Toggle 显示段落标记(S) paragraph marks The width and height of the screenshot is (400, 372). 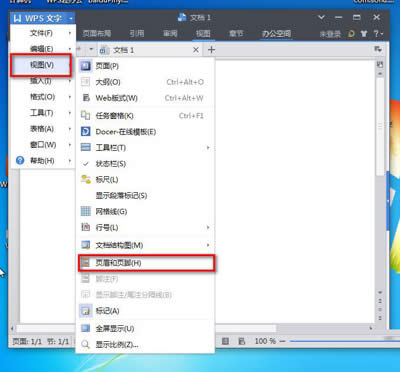click(x=145, y=196)
